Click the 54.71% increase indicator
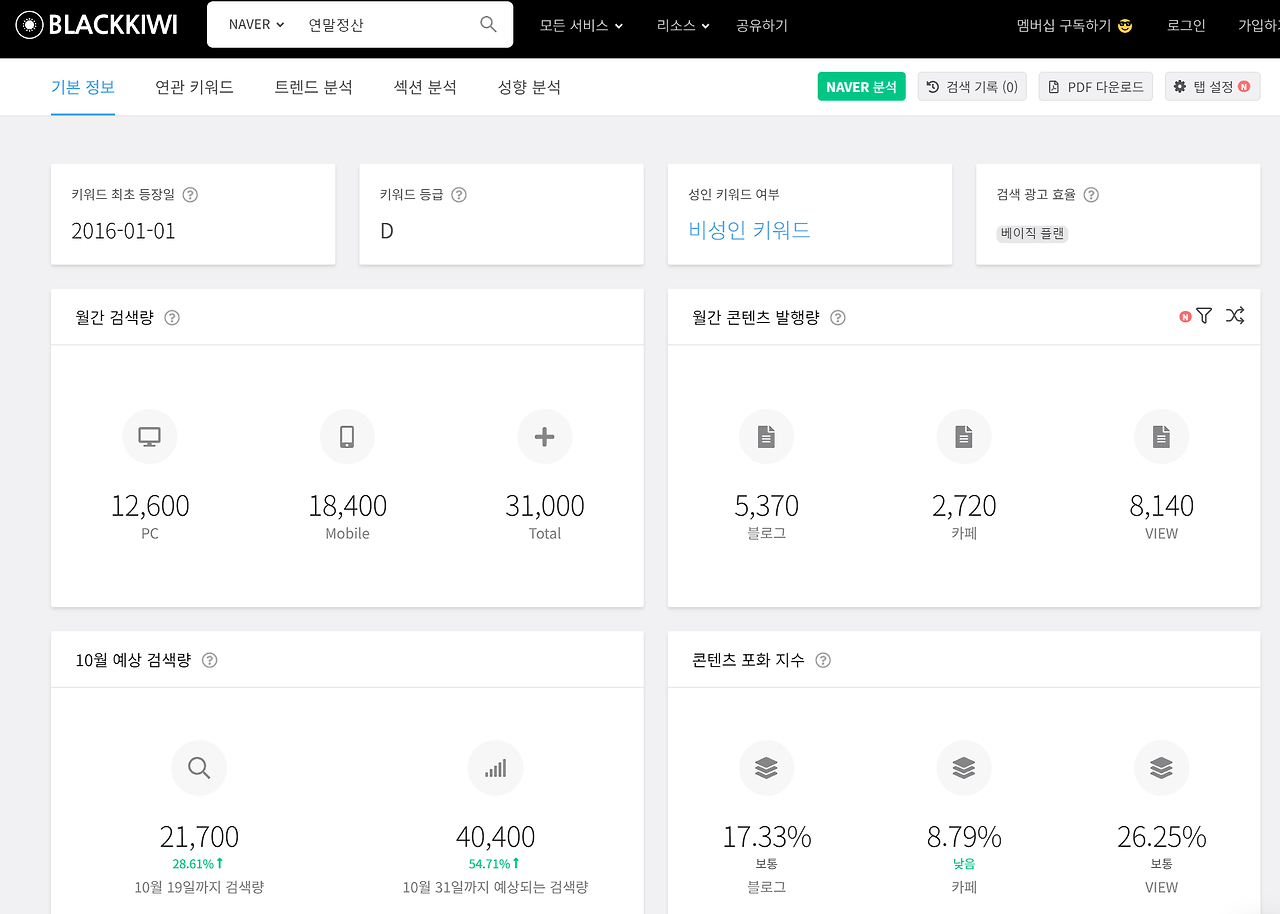 (x=495, y=863)
